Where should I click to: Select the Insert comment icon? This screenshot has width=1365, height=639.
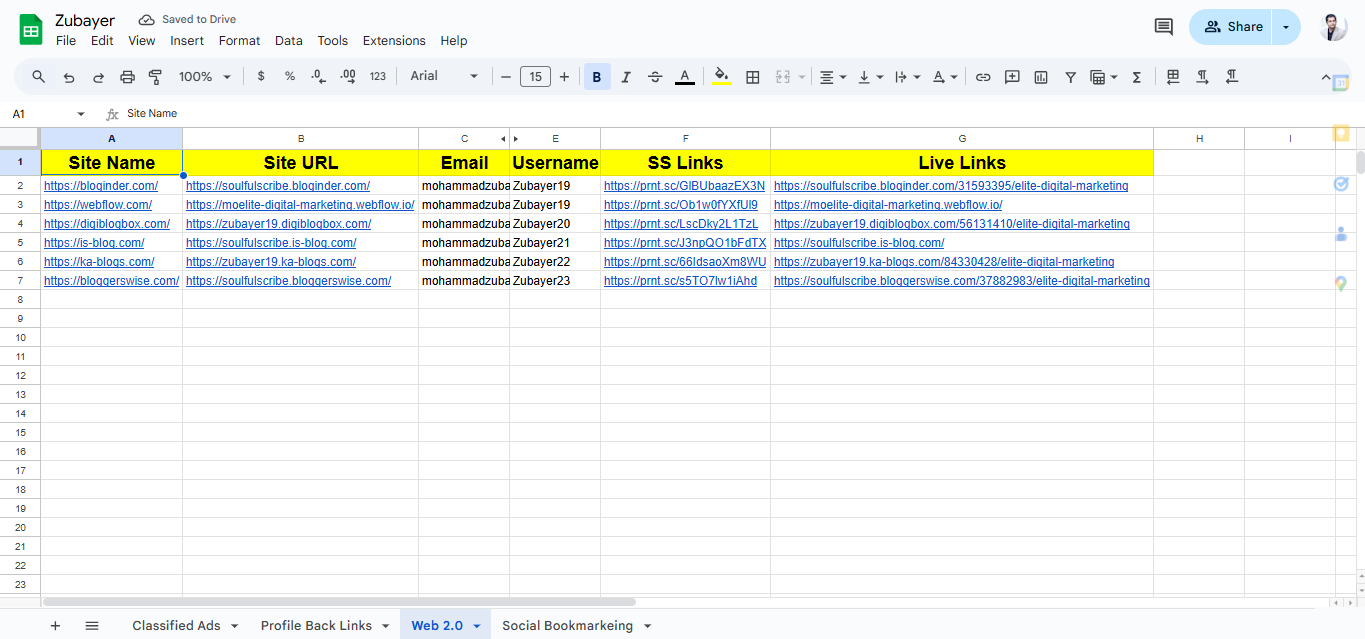point(1011,76)
